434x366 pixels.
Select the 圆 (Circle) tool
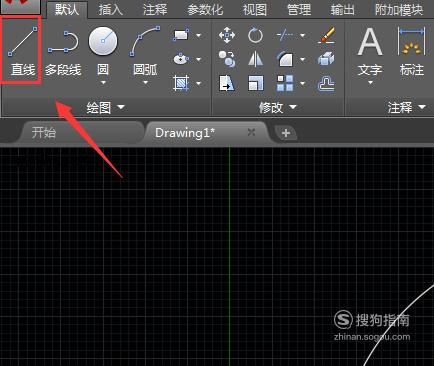pos(103,50)
